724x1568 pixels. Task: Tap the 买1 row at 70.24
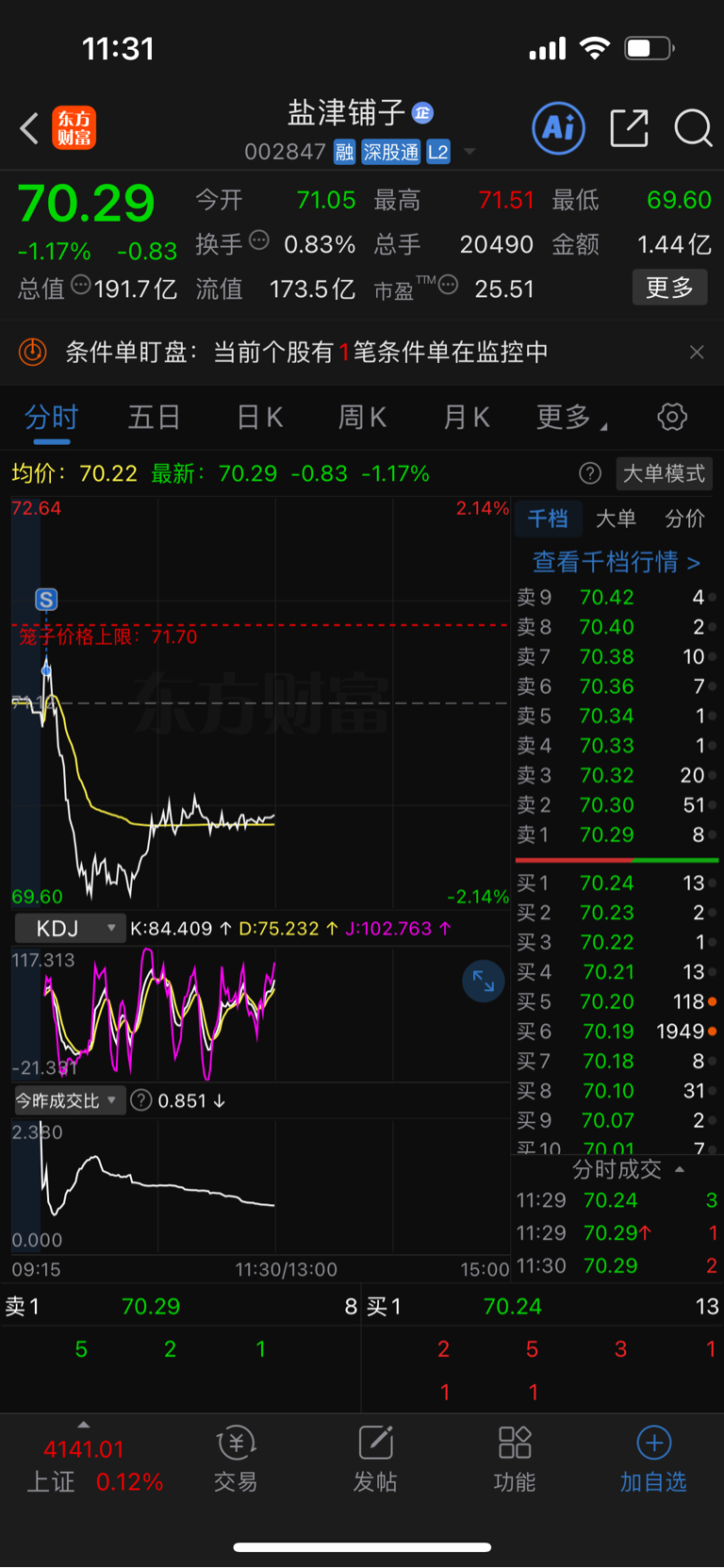616,883
